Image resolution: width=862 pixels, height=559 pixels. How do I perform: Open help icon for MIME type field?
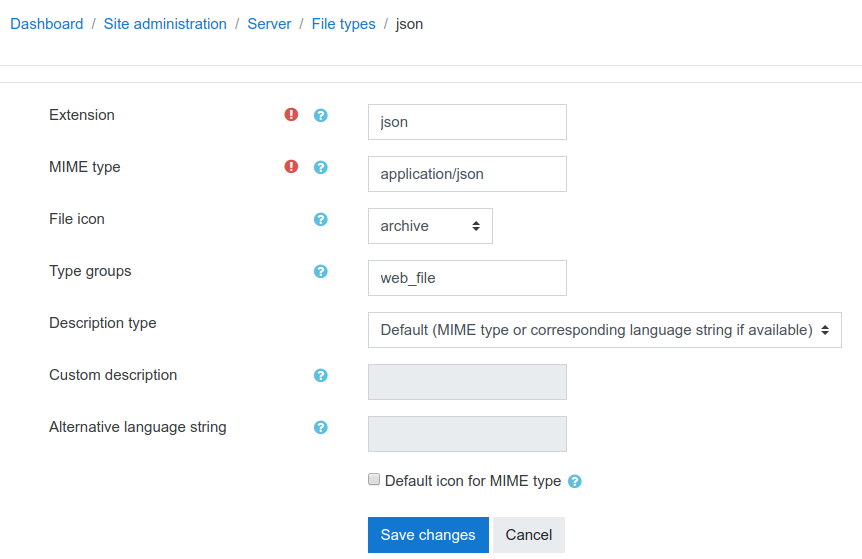pyautogui.click(x=321, y=167)
